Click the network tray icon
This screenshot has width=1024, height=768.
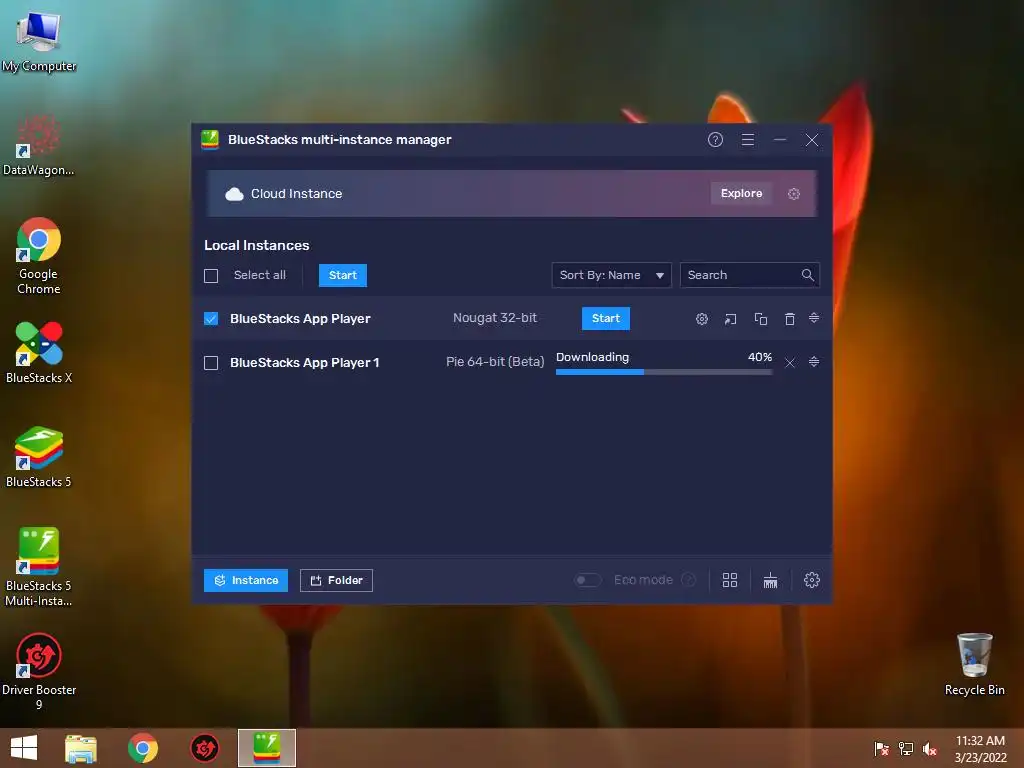[x=906, y=749]
